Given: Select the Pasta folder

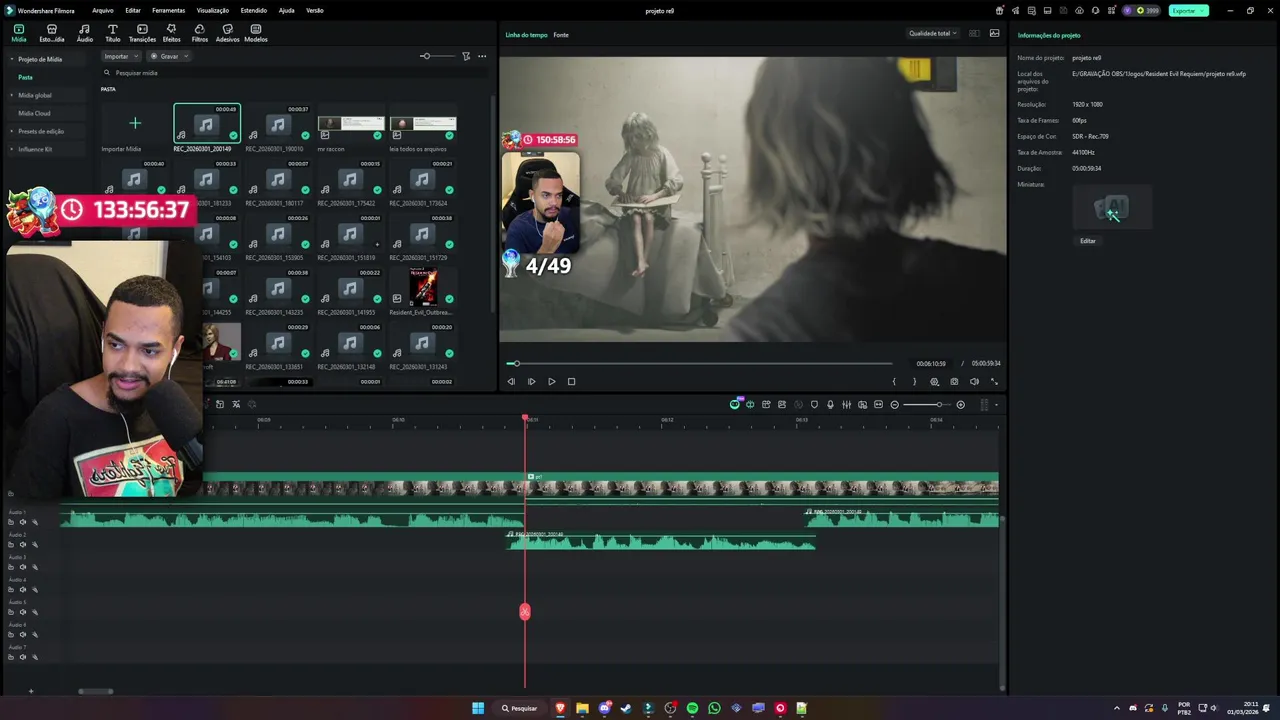Looking at the screenshot, I should [x=25, y=77].
